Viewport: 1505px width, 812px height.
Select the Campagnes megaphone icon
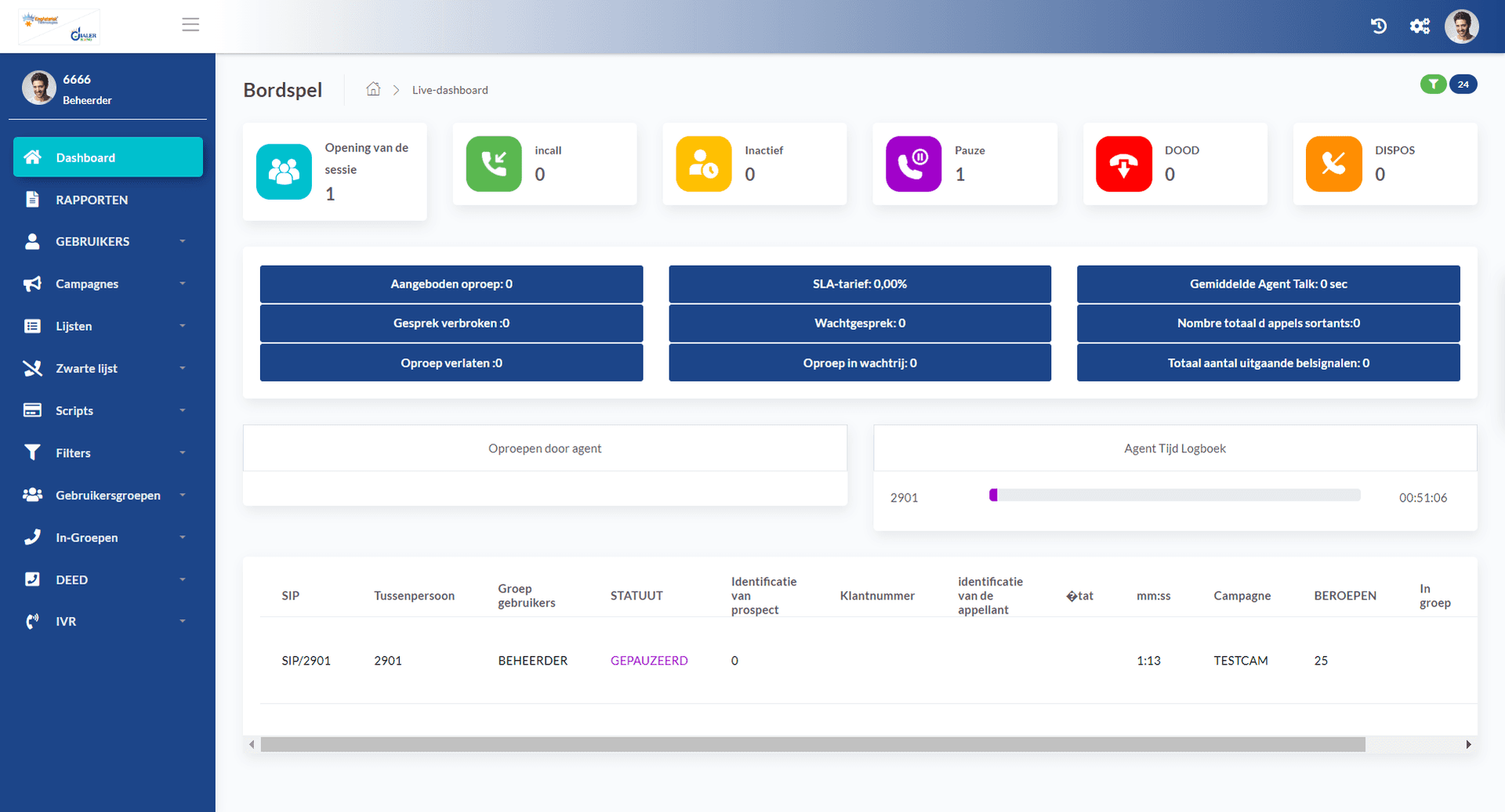pos(32,284)
